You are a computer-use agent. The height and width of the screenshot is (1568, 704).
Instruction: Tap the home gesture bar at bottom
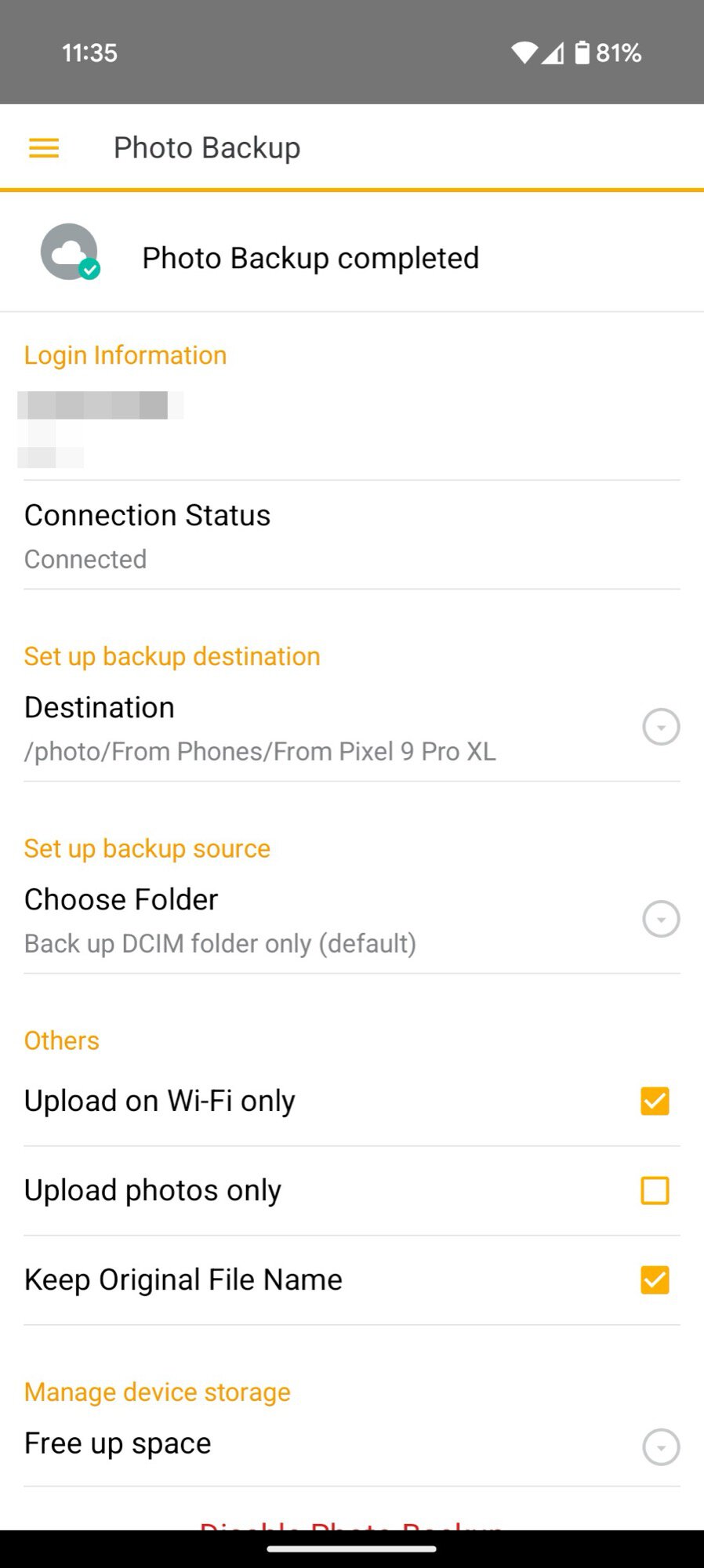[351, 1548]
